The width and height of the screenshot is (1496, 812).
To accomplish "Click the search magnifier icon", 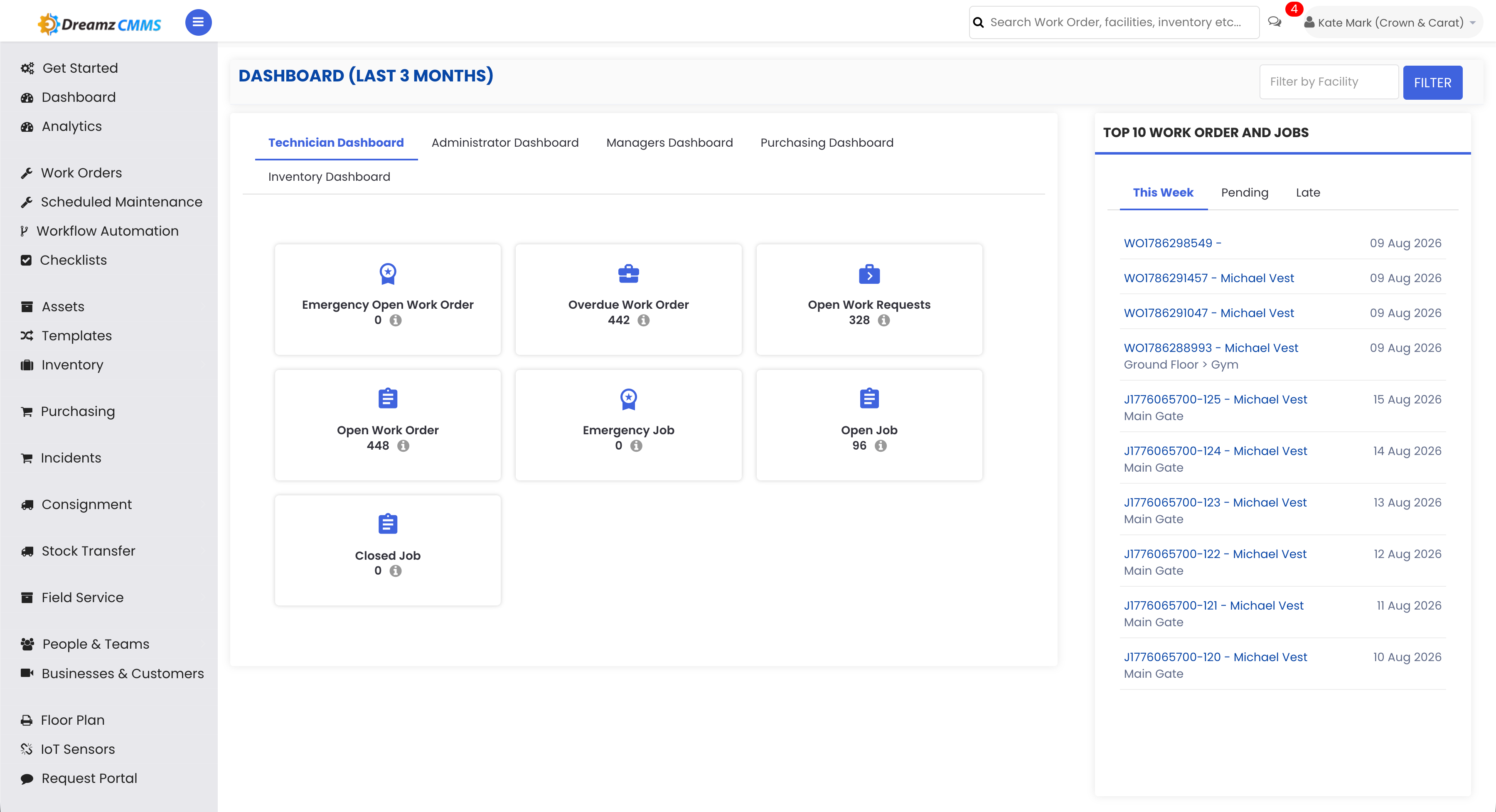I will click(x=979, y=23).
